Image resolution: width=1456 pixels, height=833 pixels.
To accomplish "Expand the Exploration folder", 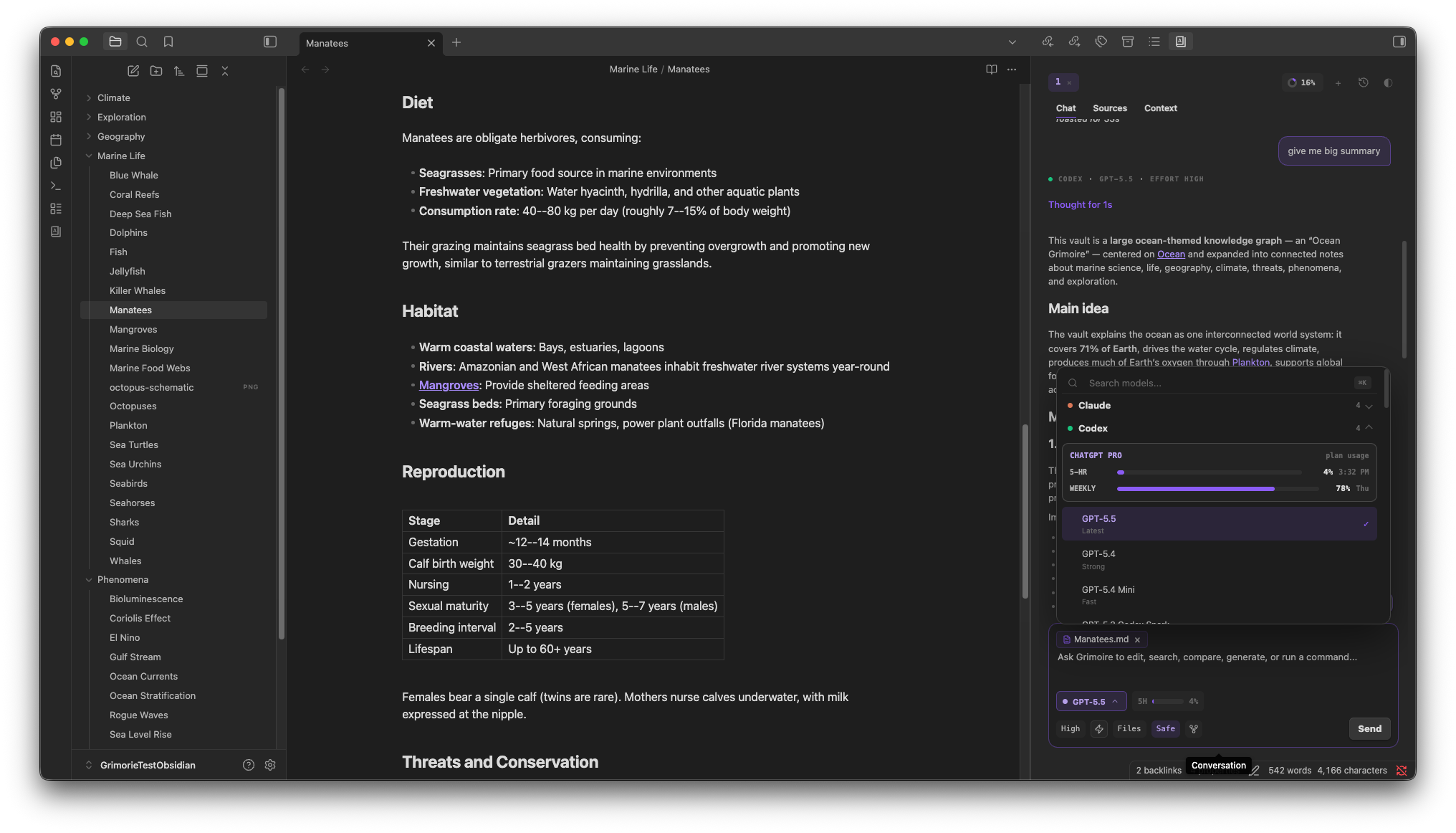I will click(122, 117).
